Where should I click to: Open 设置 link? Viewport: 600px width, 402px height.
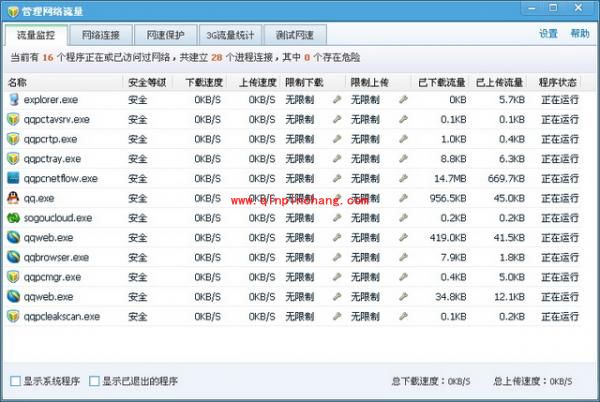click(548, 34)
